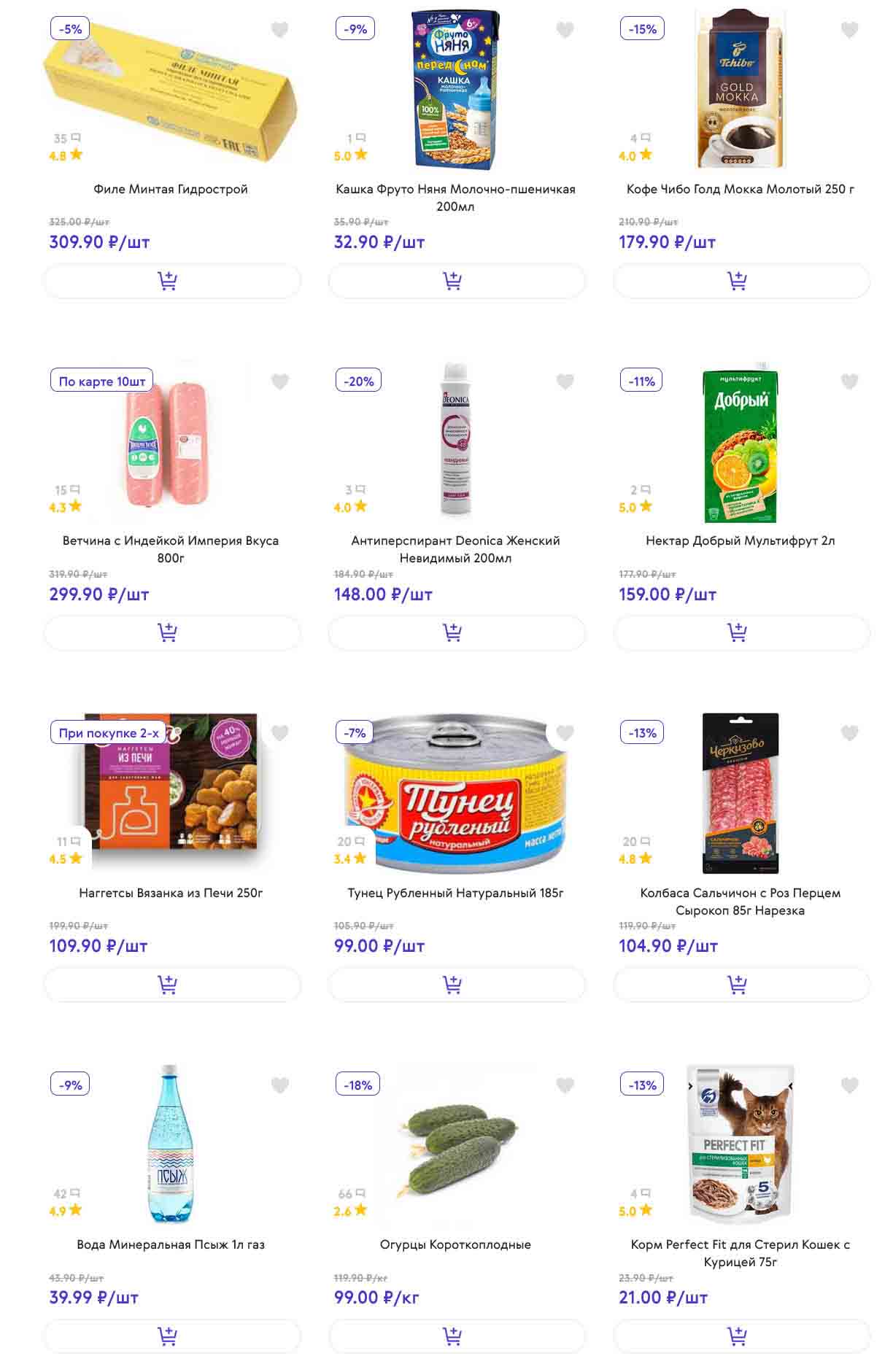This screenshot has width=893, height=1372.
Task: Open Вода Минеральная Псыж 1л газ link
Action: (171, 1244)
